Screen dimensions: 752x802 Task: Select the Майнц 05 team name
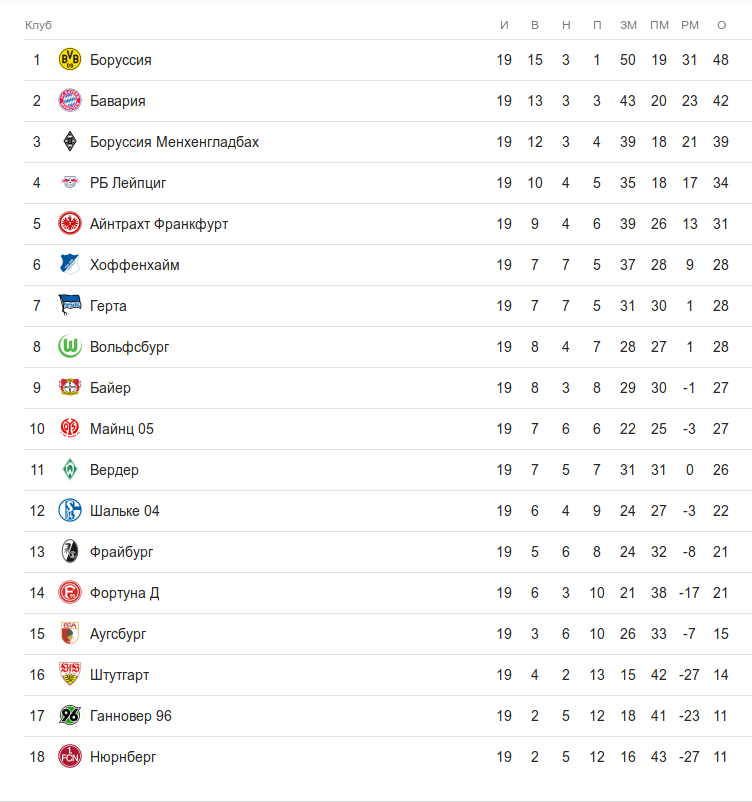122,429
